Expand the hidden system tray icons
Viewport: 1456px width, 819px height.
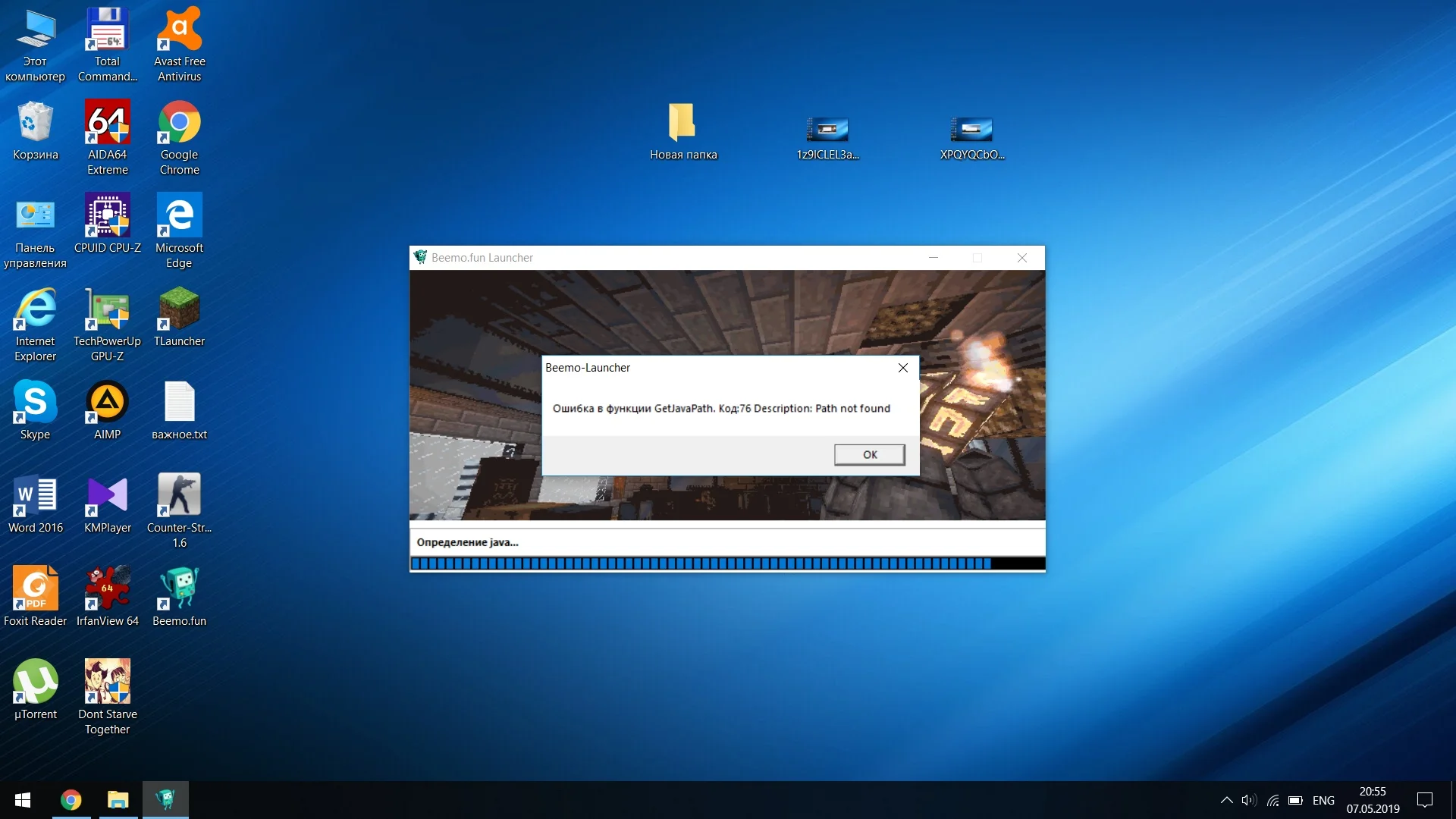(1226, 800)
